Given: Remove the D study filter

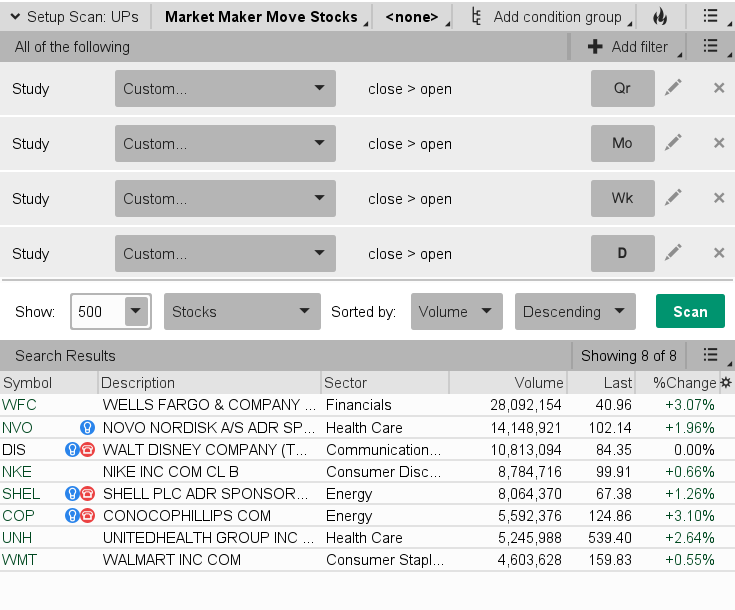Looking at the screenshot, I should 719,253.
